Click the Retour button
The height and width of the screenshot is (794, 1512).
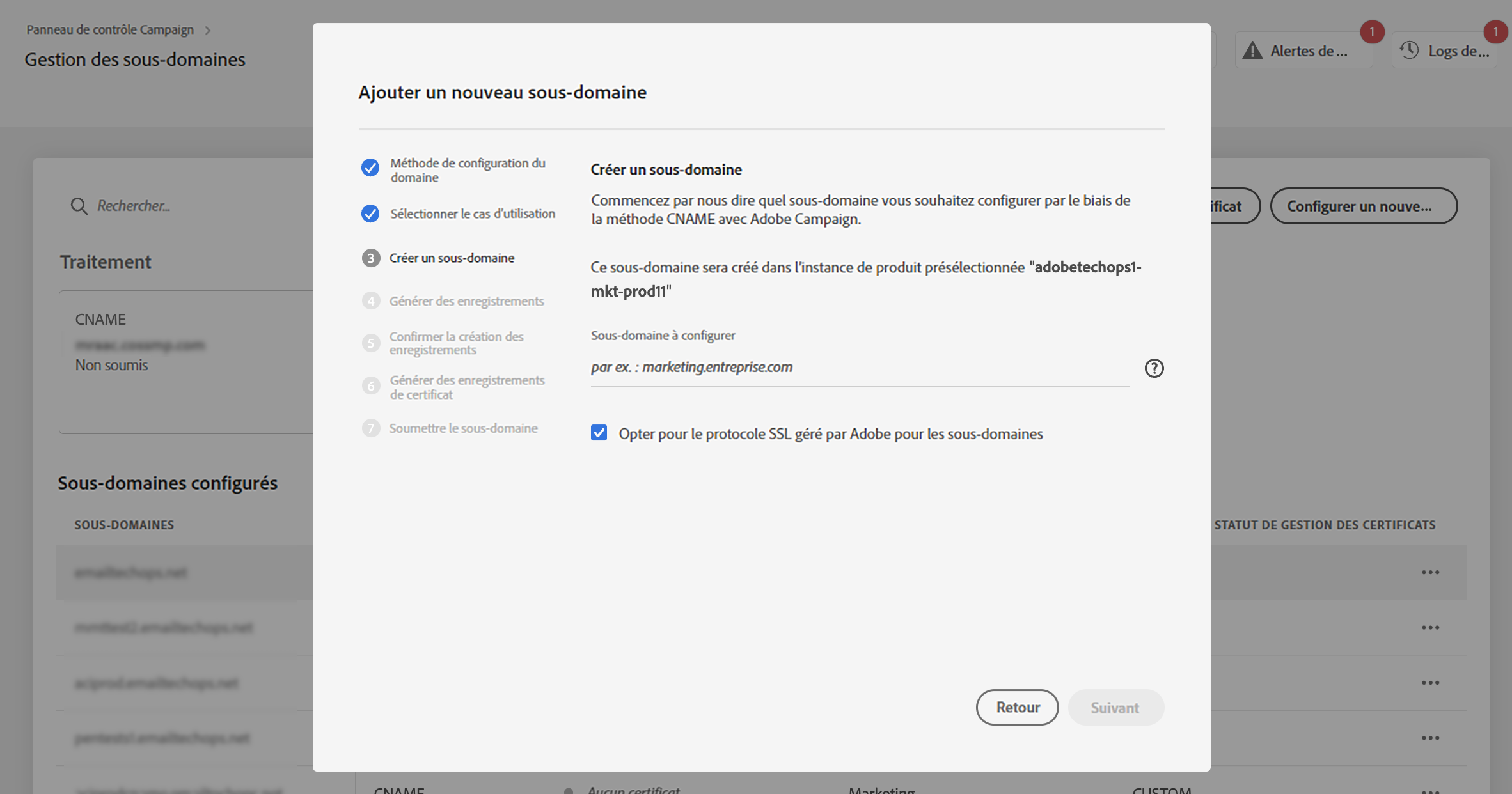1017,707
